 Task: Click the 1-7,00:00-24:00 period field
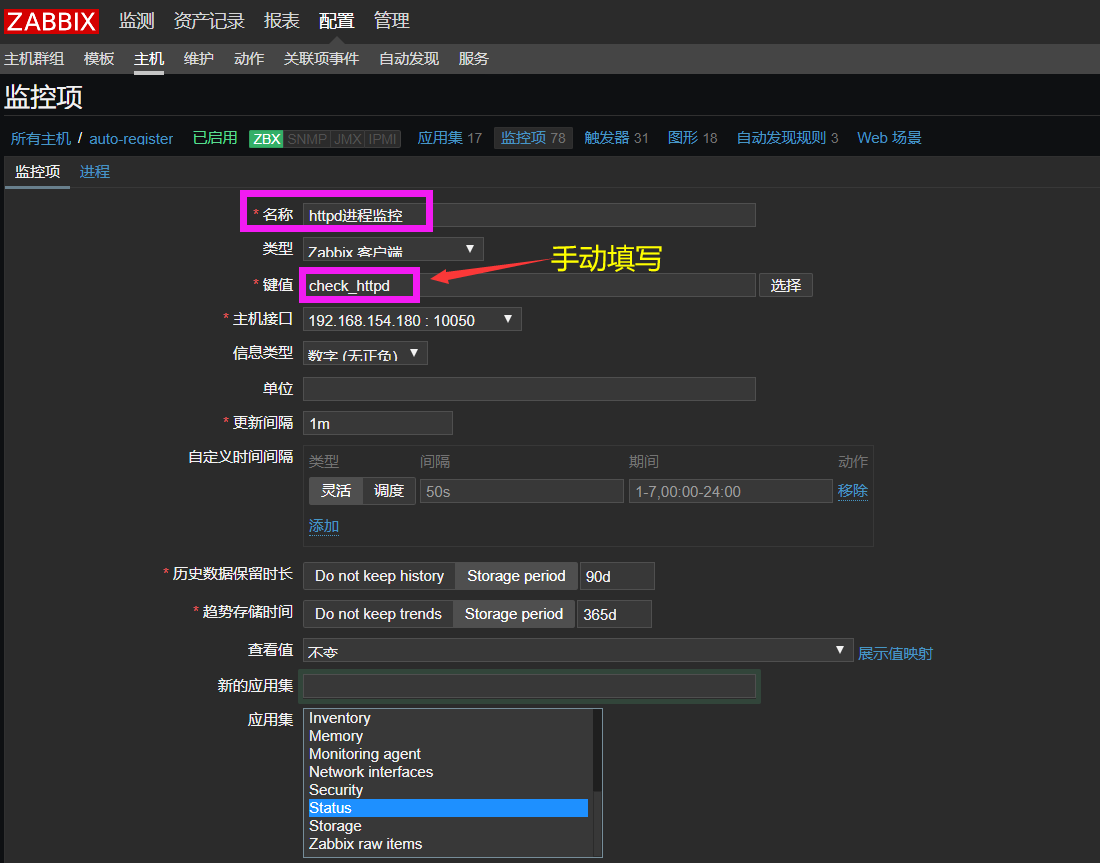(731, 491)
